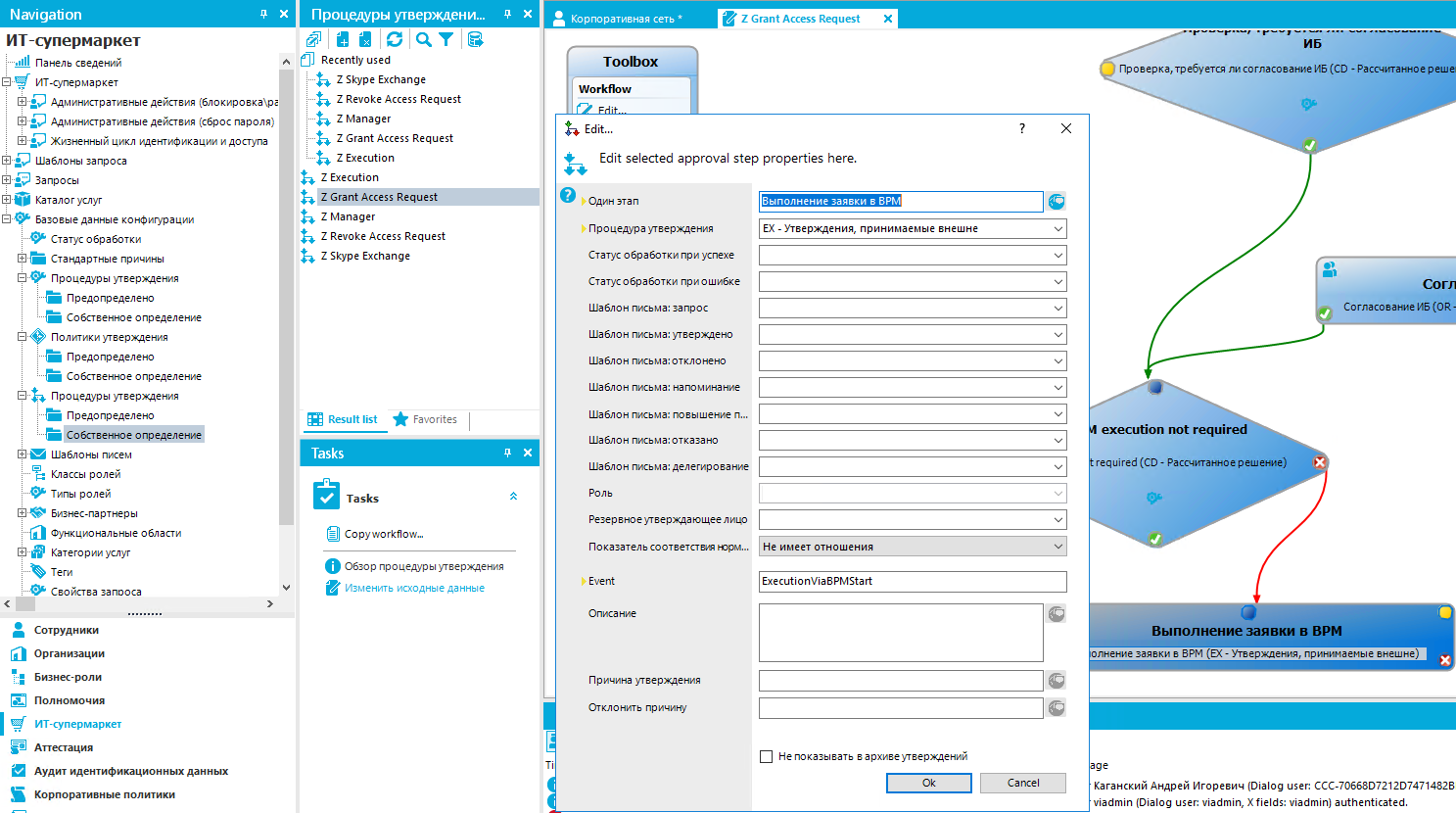Click the delete object icon in procedures toolbar
This screenshot has width=1456, height=813.
[365, 39]
